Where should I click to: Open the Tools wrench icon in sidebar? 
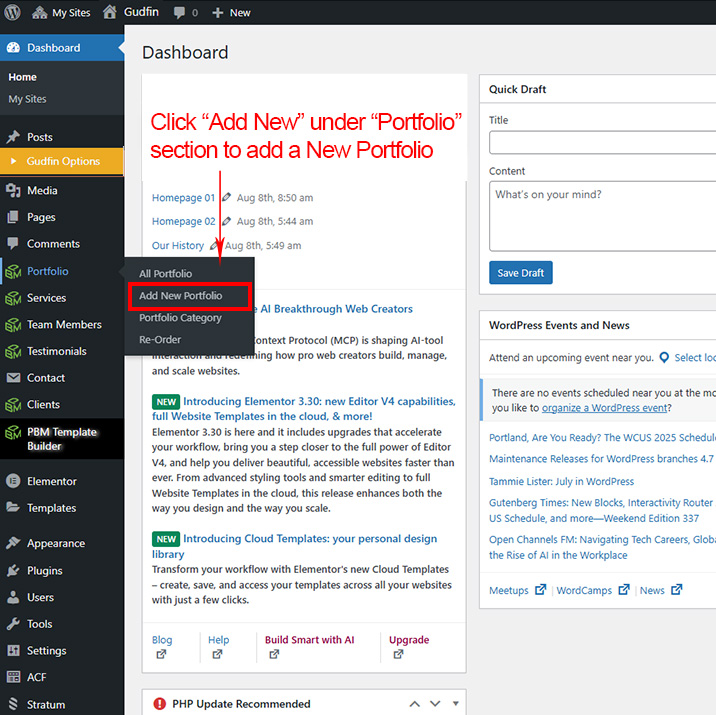point(13,624)
